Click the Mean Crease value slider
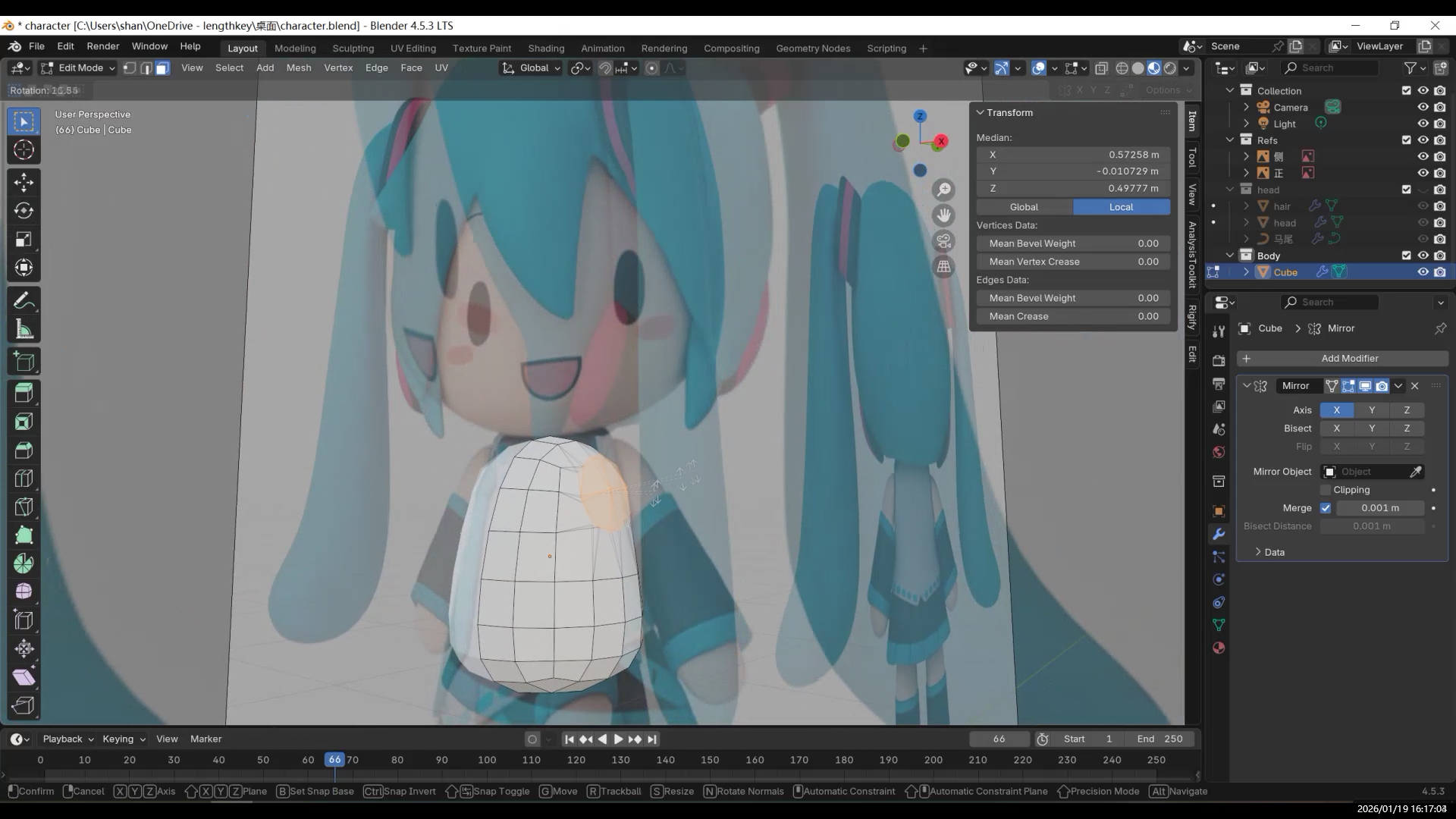This screenshot has height=819, width=1456. tap(1072, 317)
